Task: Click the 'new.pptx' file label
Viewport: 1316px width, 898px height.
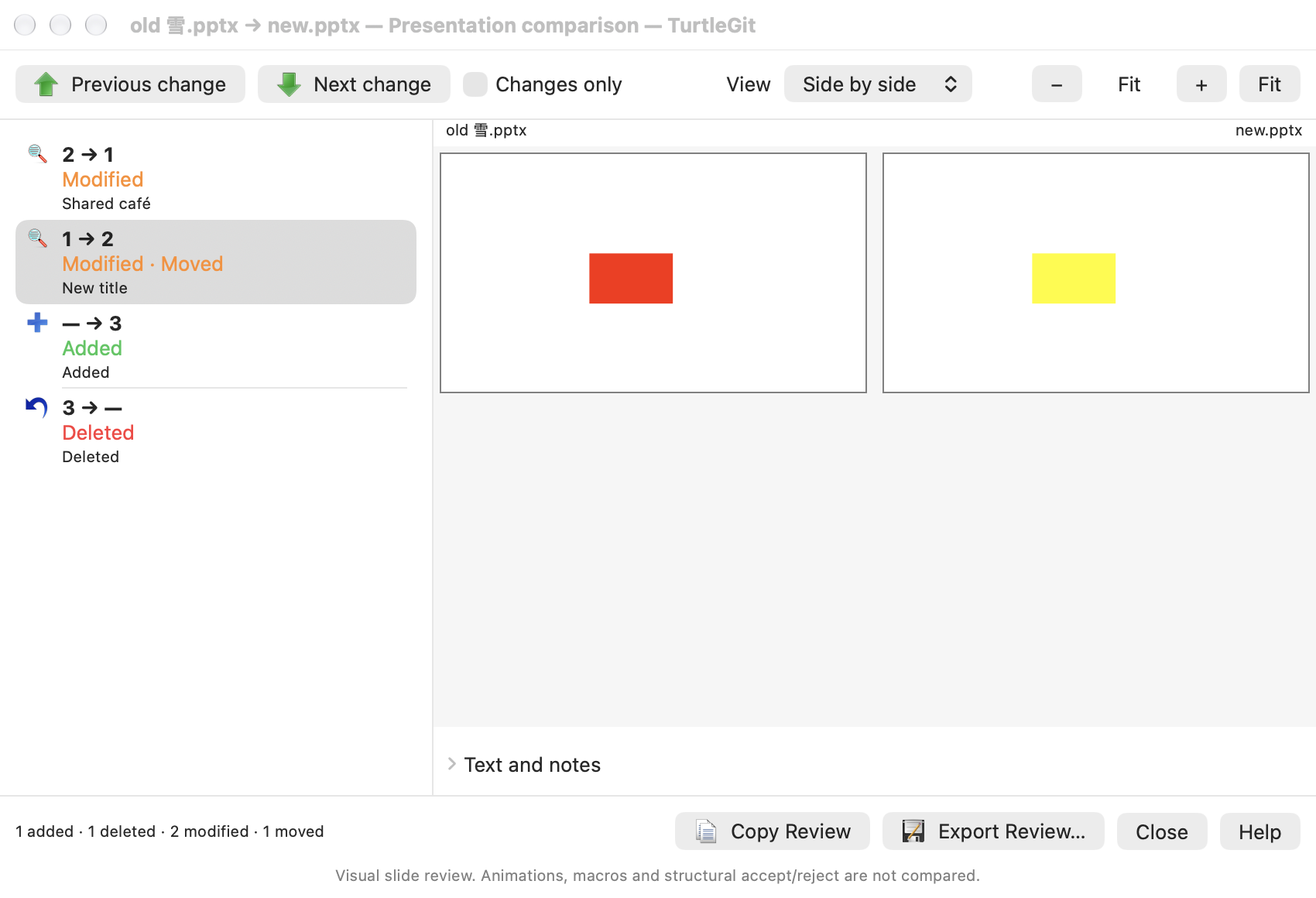Action: (x=1269, y=130)
